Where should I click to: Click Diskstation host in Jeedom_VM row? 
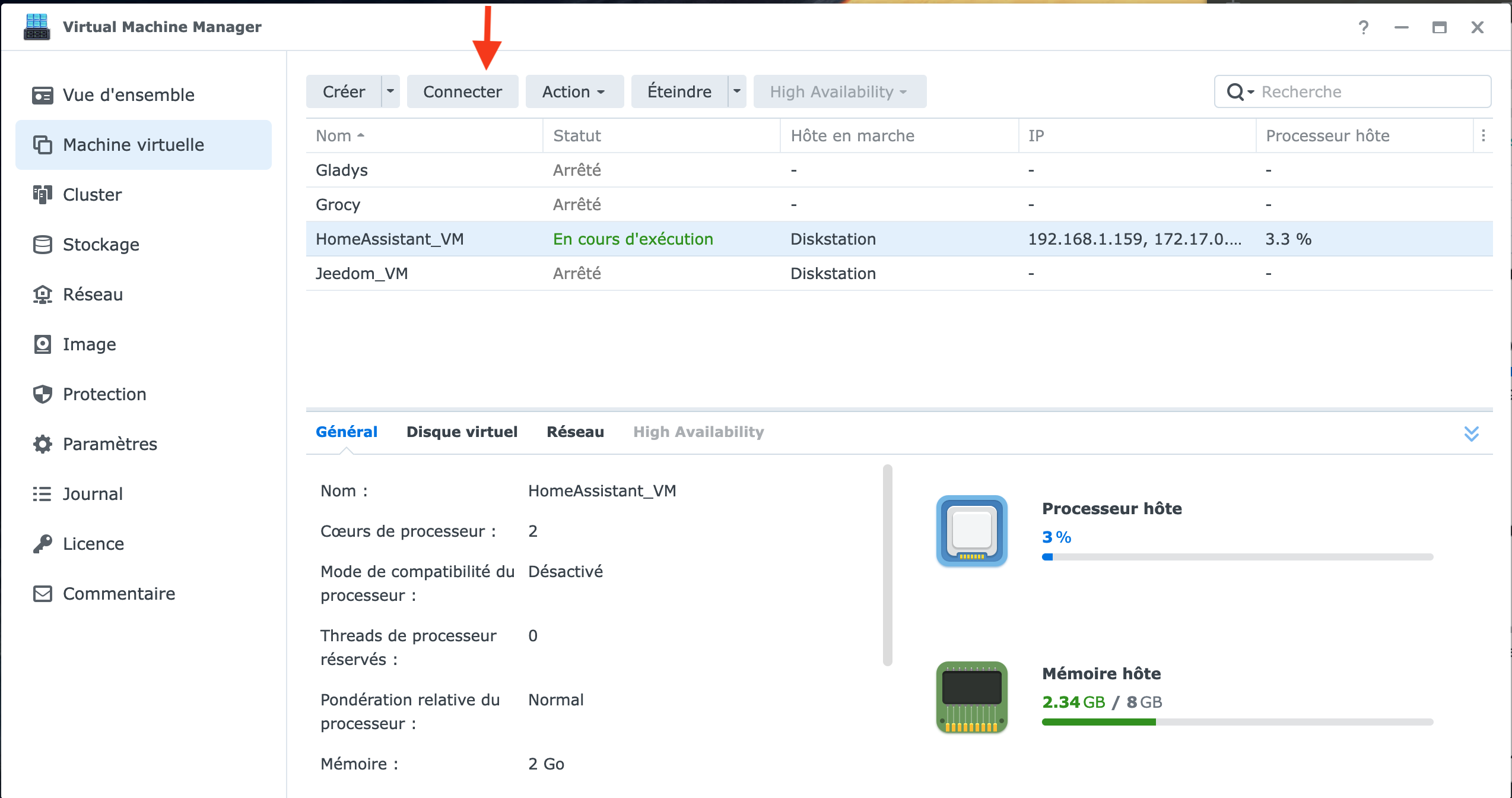833,274
